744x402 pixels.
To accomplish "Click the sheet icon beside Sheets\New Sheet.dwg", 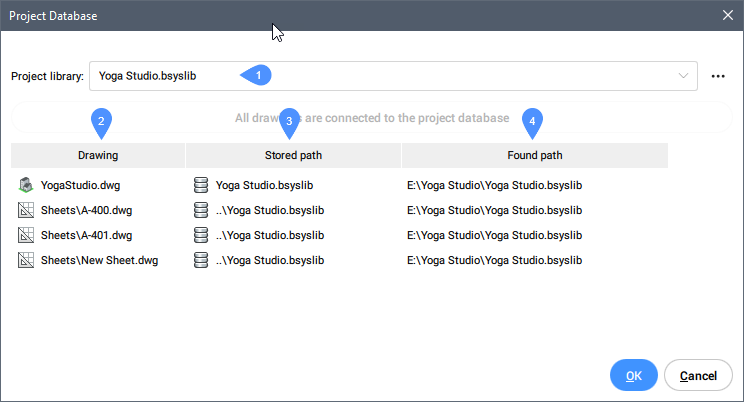I will click(26, 260).
